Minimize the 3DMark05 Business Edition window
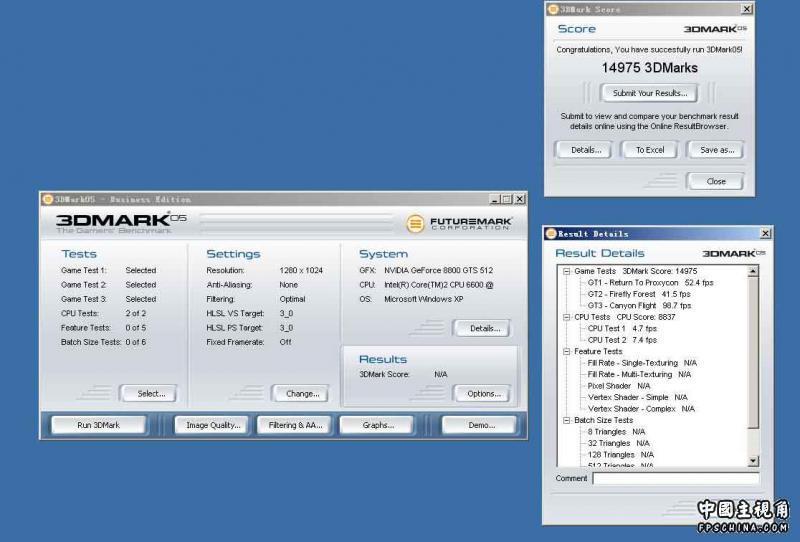800x542 pixels. [x=494, y=199]
